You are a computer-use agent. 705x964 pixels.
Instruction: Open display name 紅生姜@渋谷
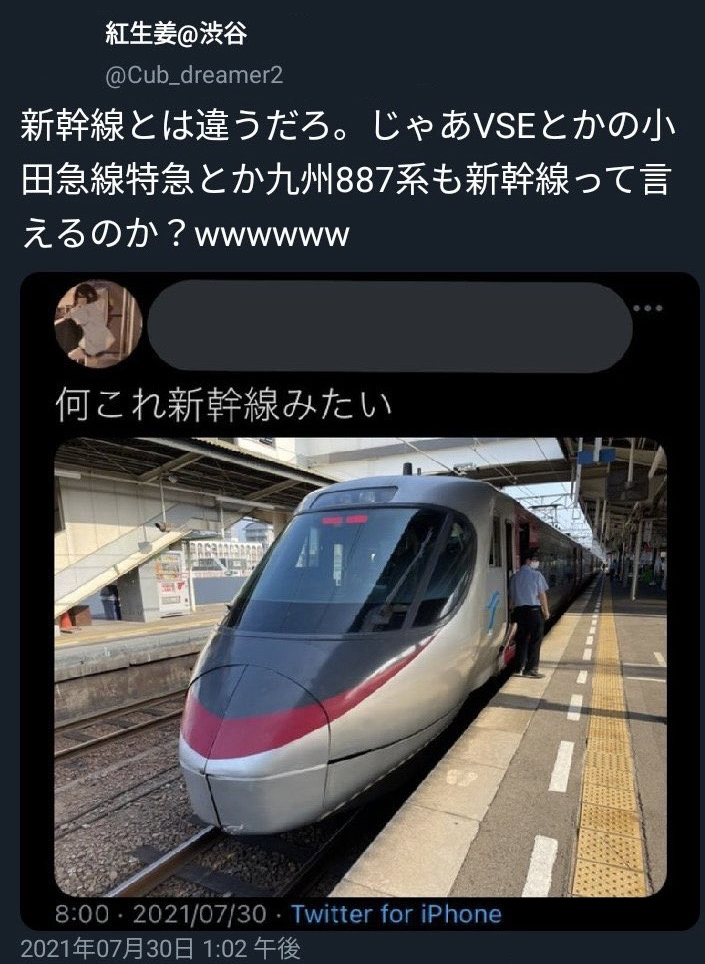click(x=176, y=33)
